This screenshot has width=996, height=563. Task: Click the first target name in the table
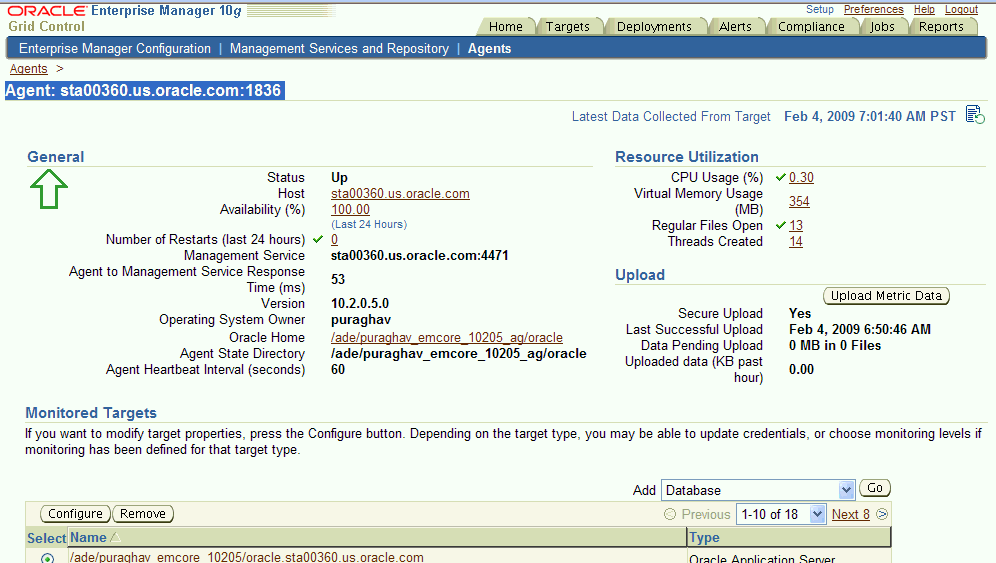[246, 557]
